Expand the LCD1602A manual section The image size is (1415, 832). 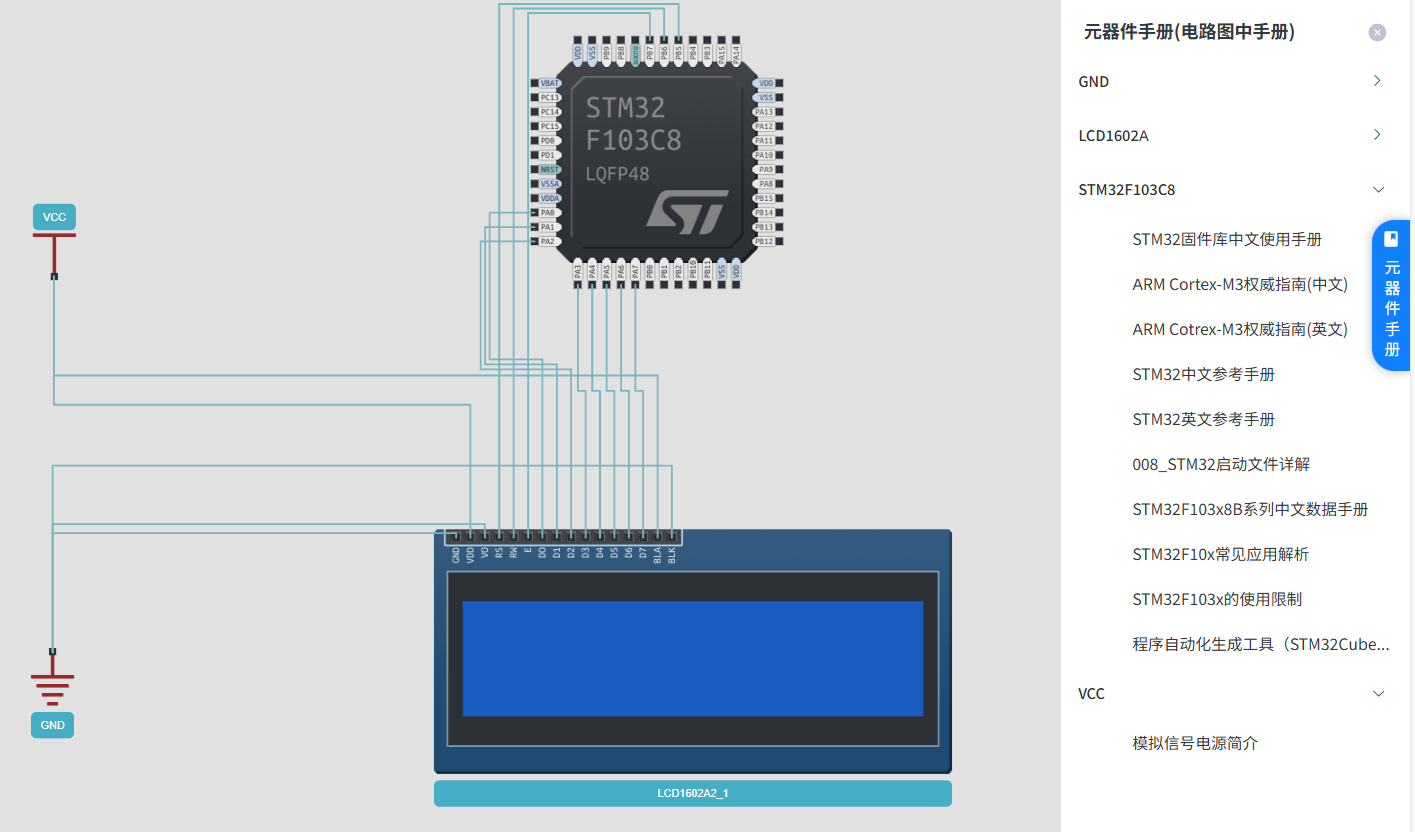click(1377, 135)
